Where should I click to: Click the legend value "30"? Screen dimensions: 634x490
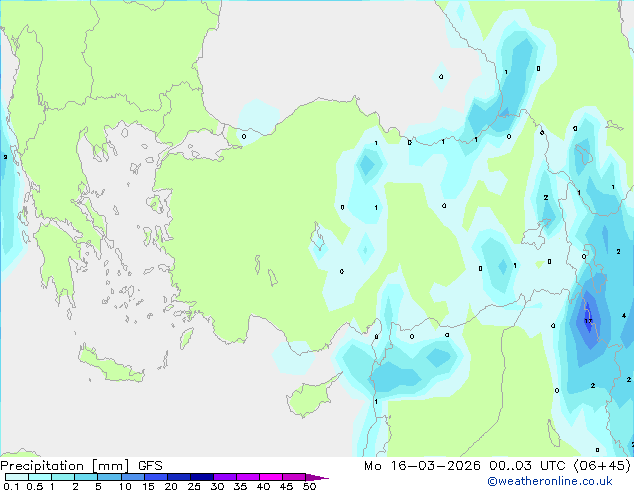coord(217,486)
